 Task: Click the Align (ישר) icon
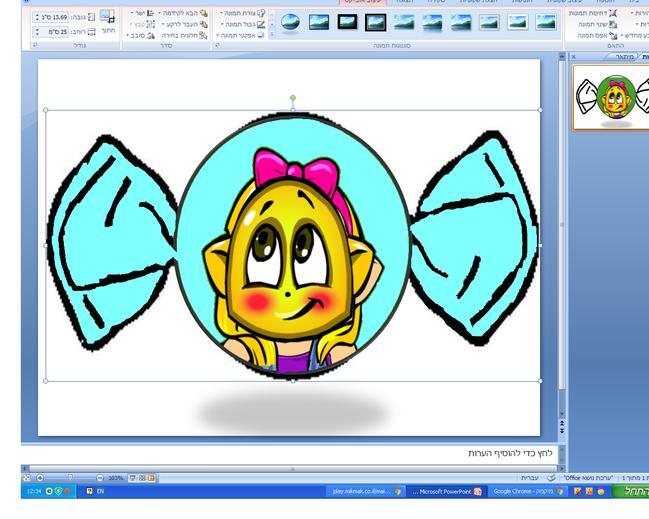click(150, 13)
